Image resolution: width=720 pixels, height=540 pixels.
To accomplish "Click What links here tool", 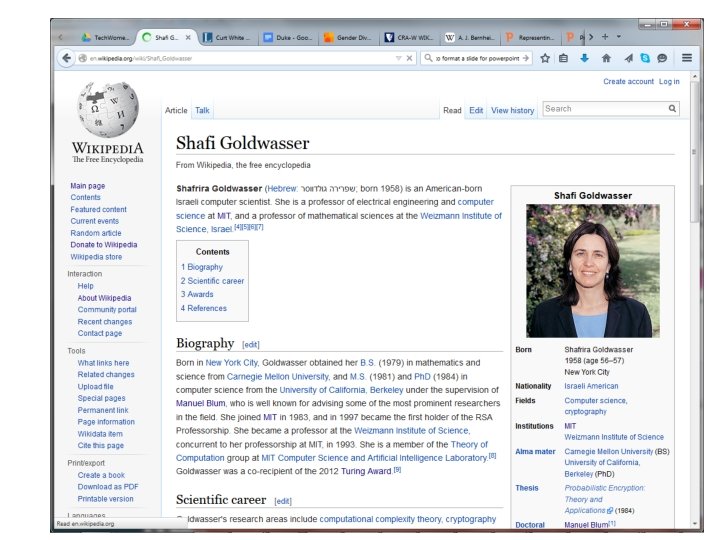I will [103, 363].
